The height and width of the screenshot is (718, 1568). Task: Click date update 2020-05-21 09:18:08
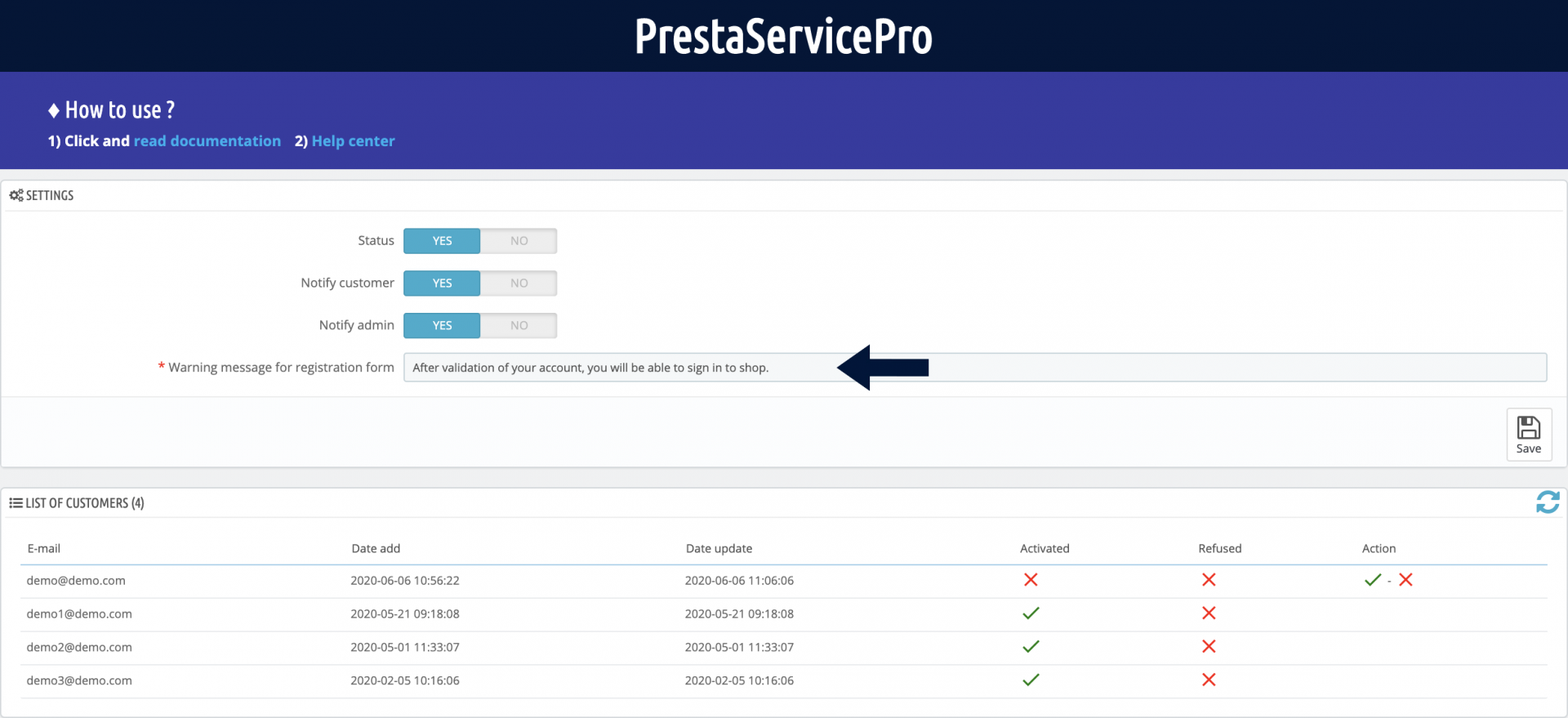click(x=739, y=613)
